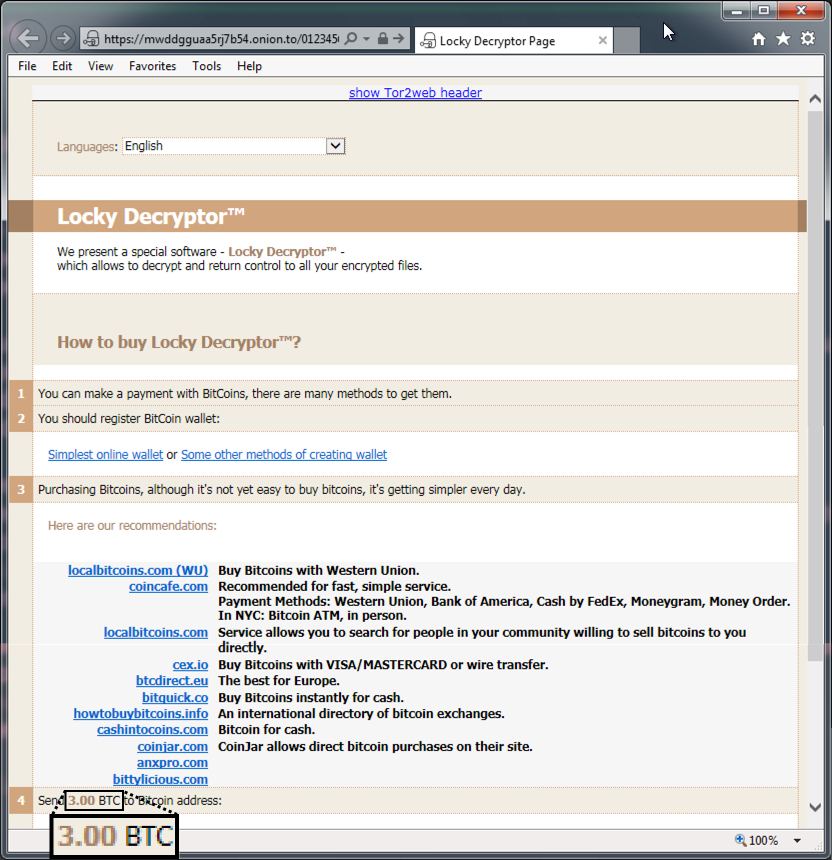This screenshot has width=832, height=860.
Task: Open anxpro.com link
Action: 172,763
